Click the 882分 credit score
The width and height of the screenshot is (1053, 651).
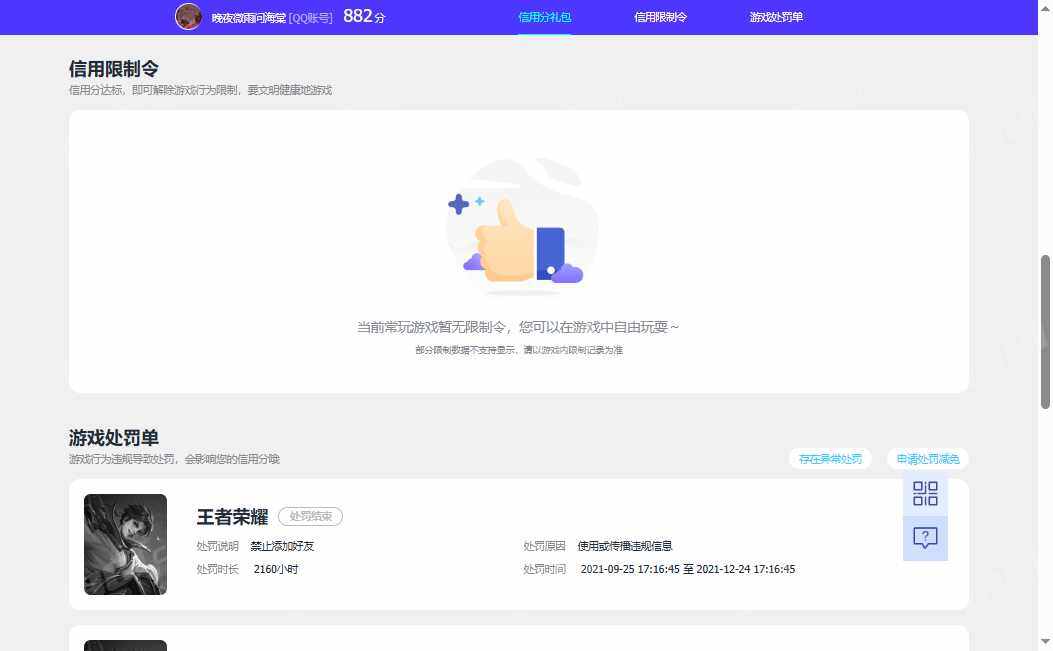coord(364,16)
